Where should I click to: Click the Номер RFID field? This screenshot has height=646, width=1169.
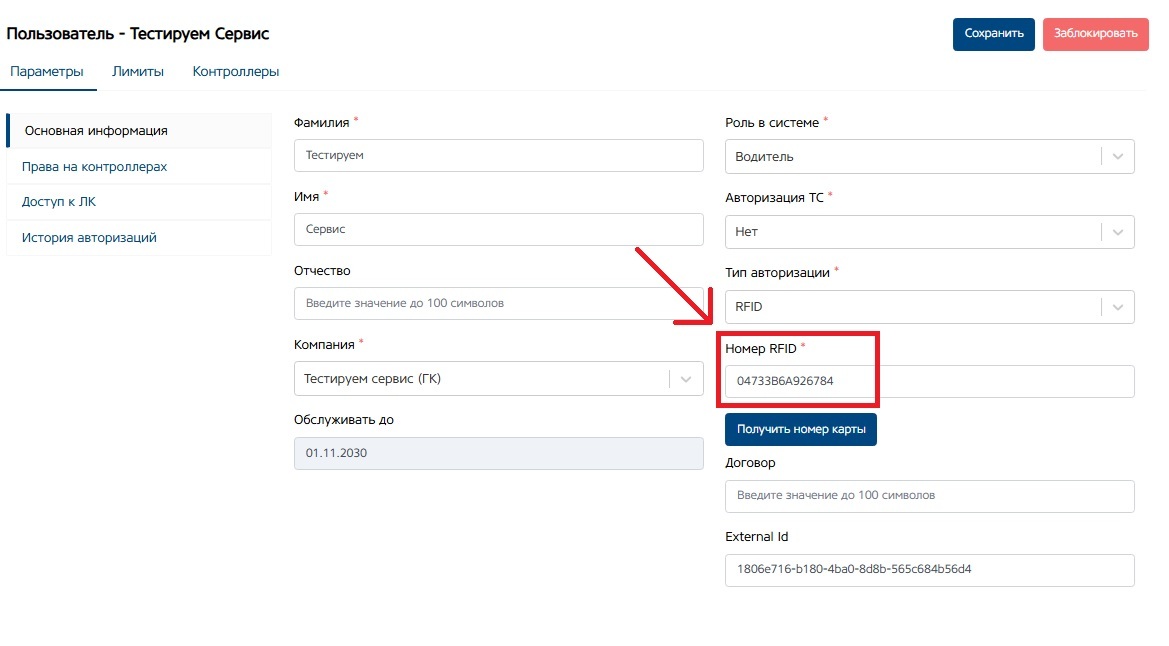point(929,382)
